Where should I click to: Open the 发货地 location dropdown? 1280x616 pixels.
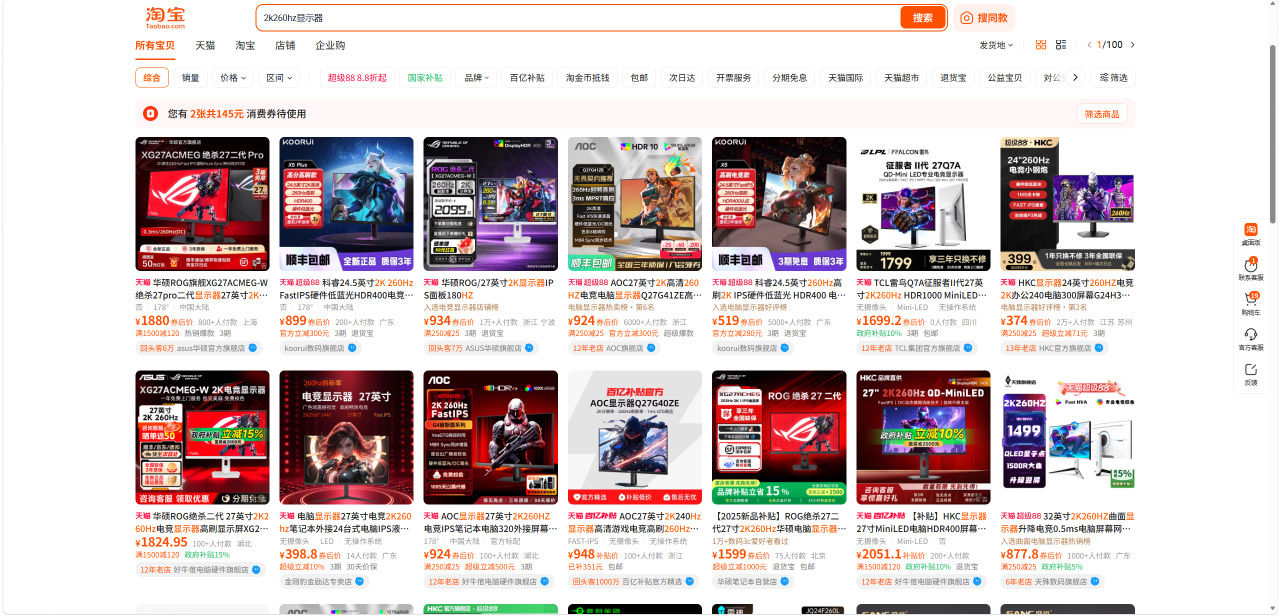pyautogui.click(x=996, y=45)
